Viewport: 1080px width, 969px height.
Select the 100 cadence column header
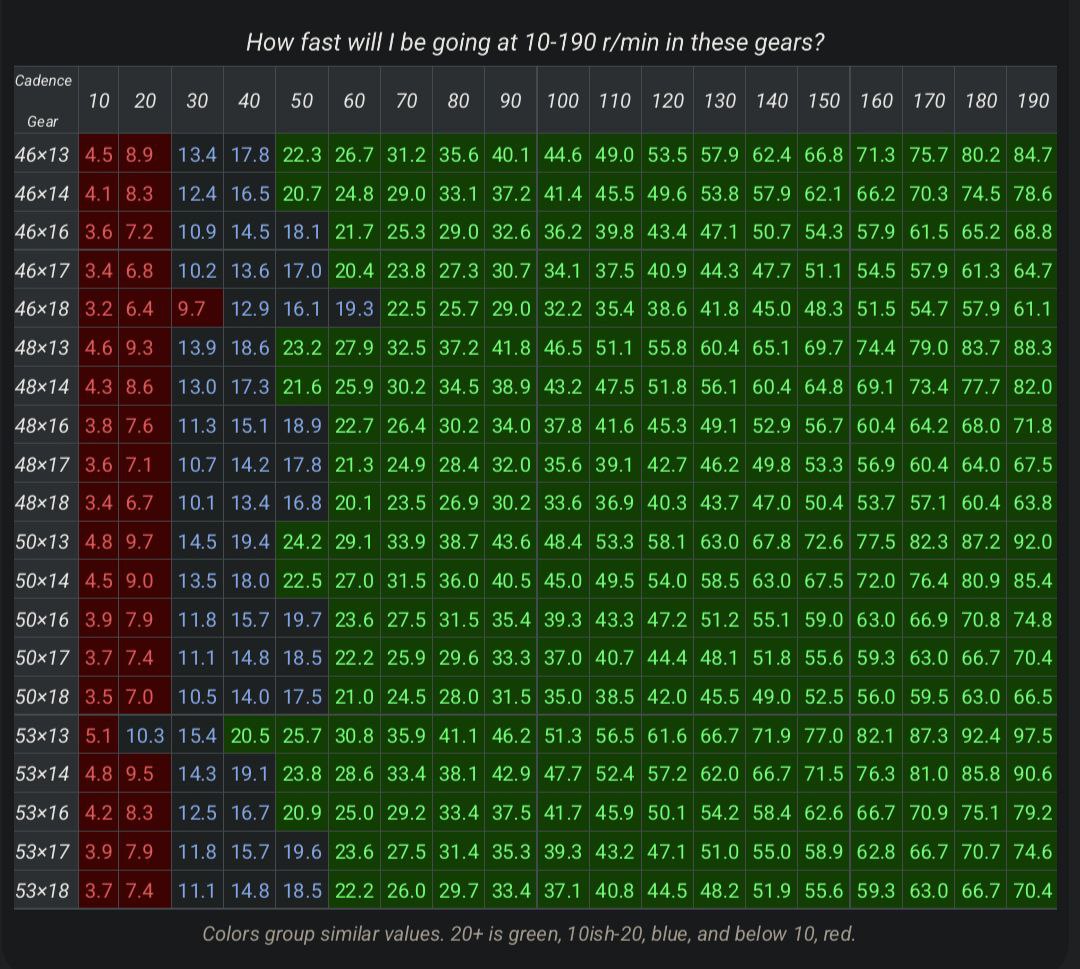(563, 101)
